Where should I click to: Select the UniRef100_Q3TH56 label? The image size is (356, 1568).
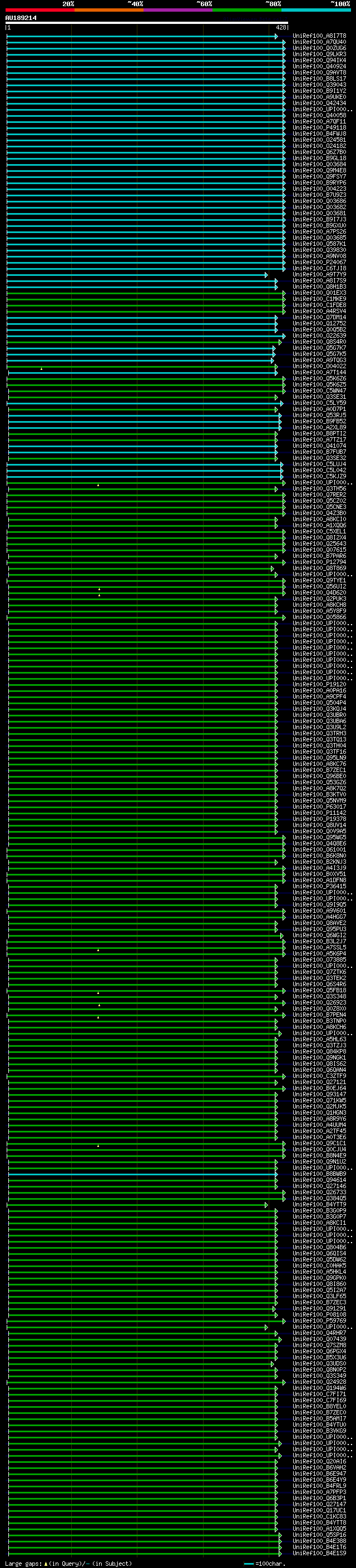(x=319, y=489)
